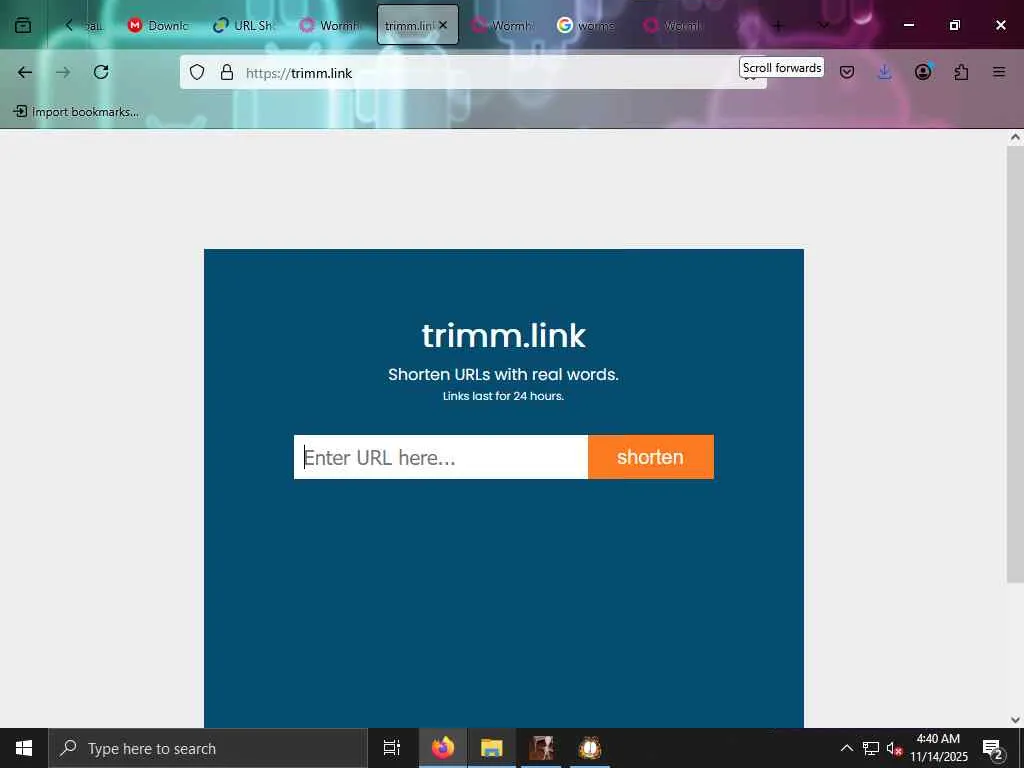Expand hidden system tray icons chevron
Screen dimensions: 1024x768
click(x=846, y=748)
